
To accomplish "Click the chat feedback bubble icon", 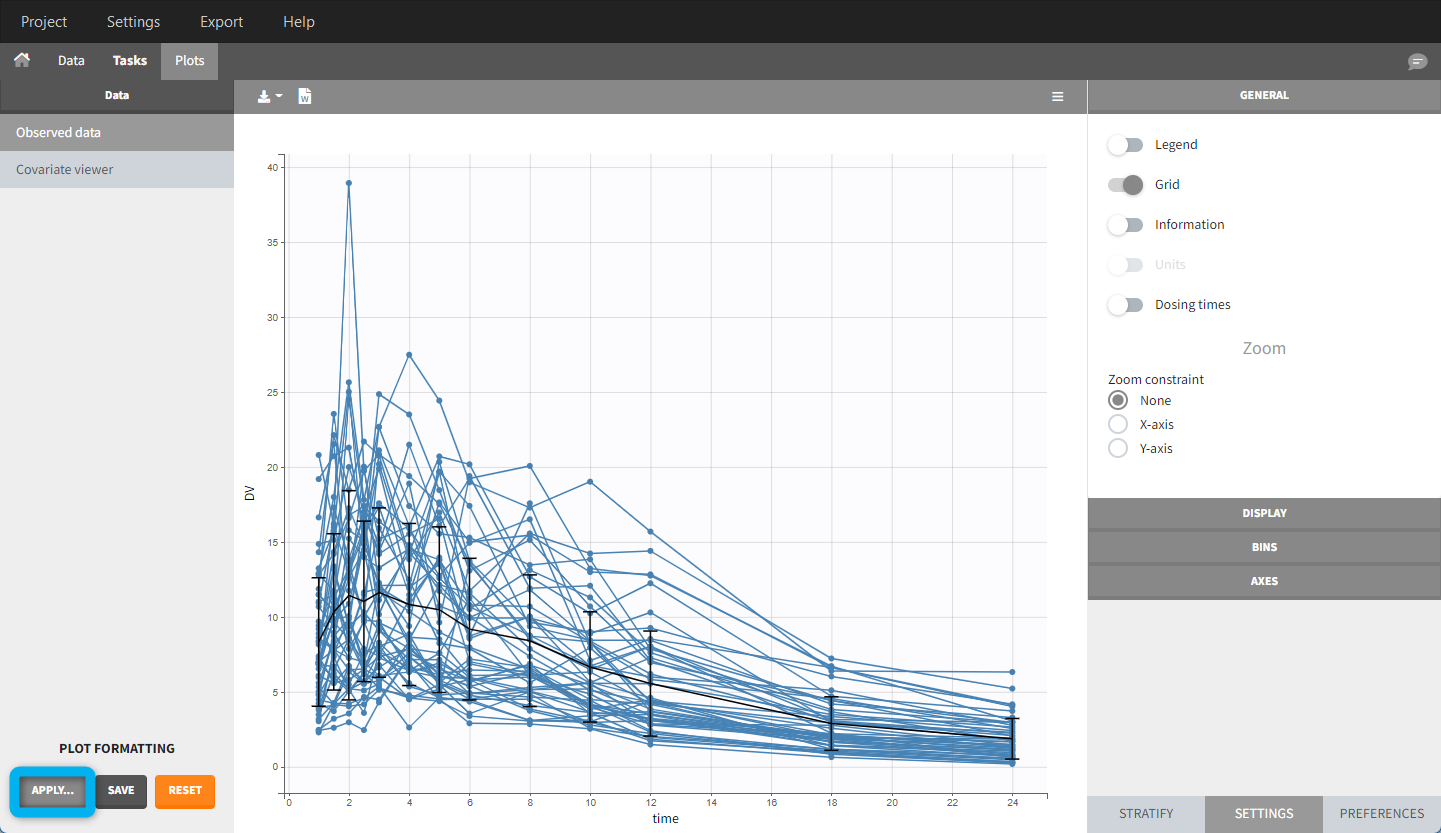I will pyautogui.click(x=1417, y=62).
